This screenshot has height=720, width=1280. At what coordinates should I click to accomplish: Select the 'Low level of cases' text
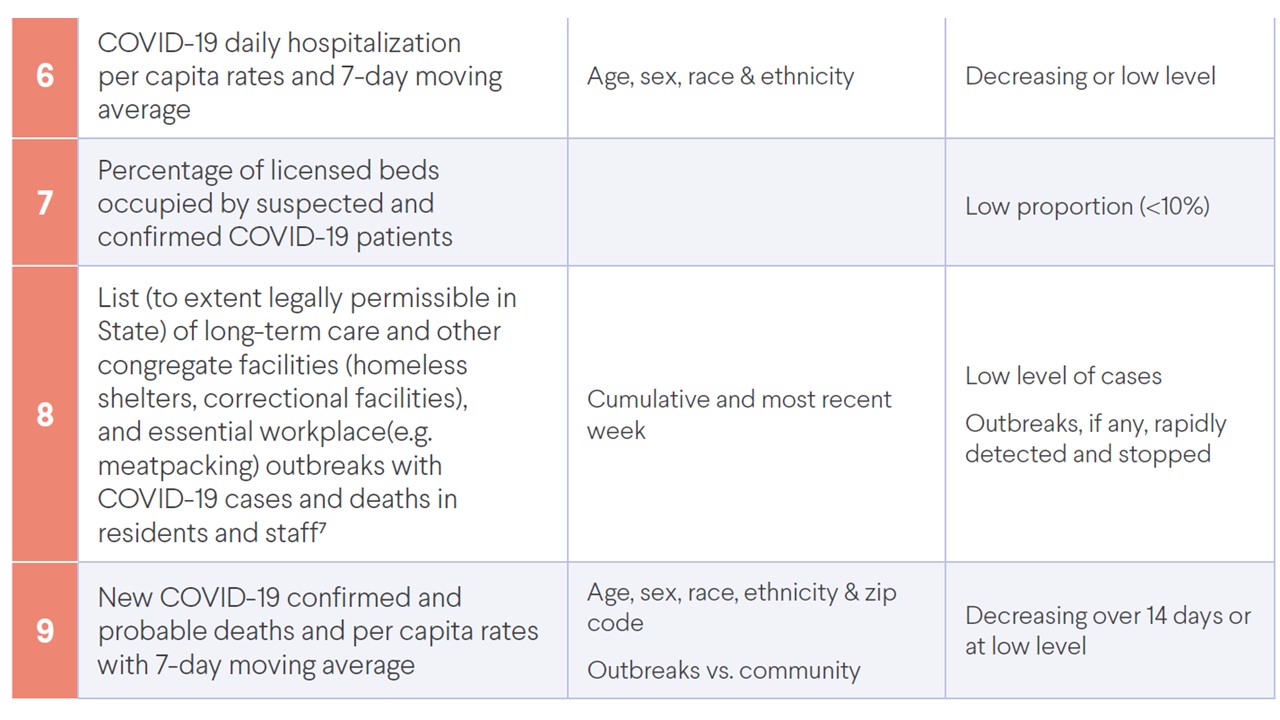coord(1063,377)
